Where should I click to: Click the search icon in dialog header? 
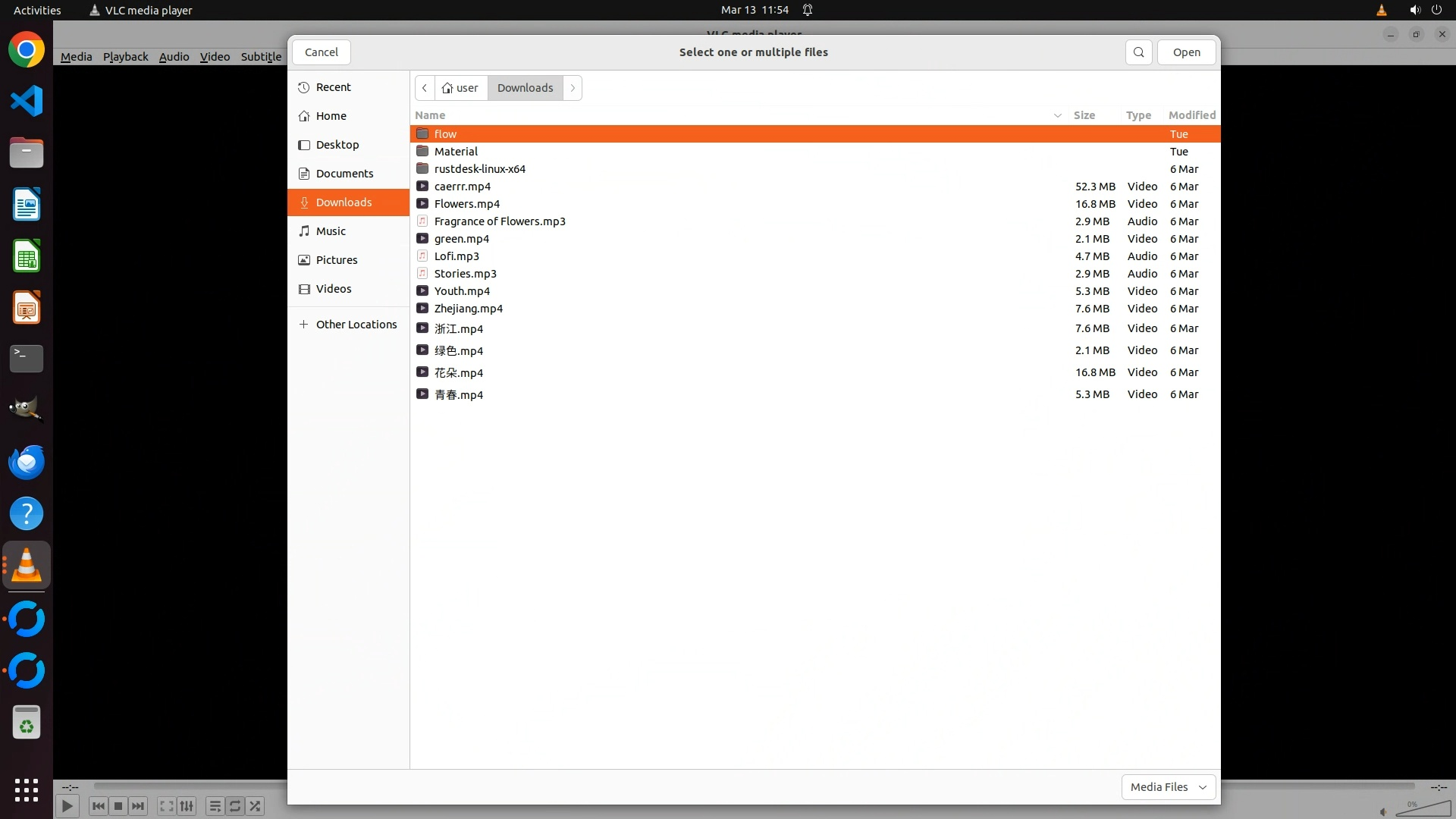pos(1138,52)
